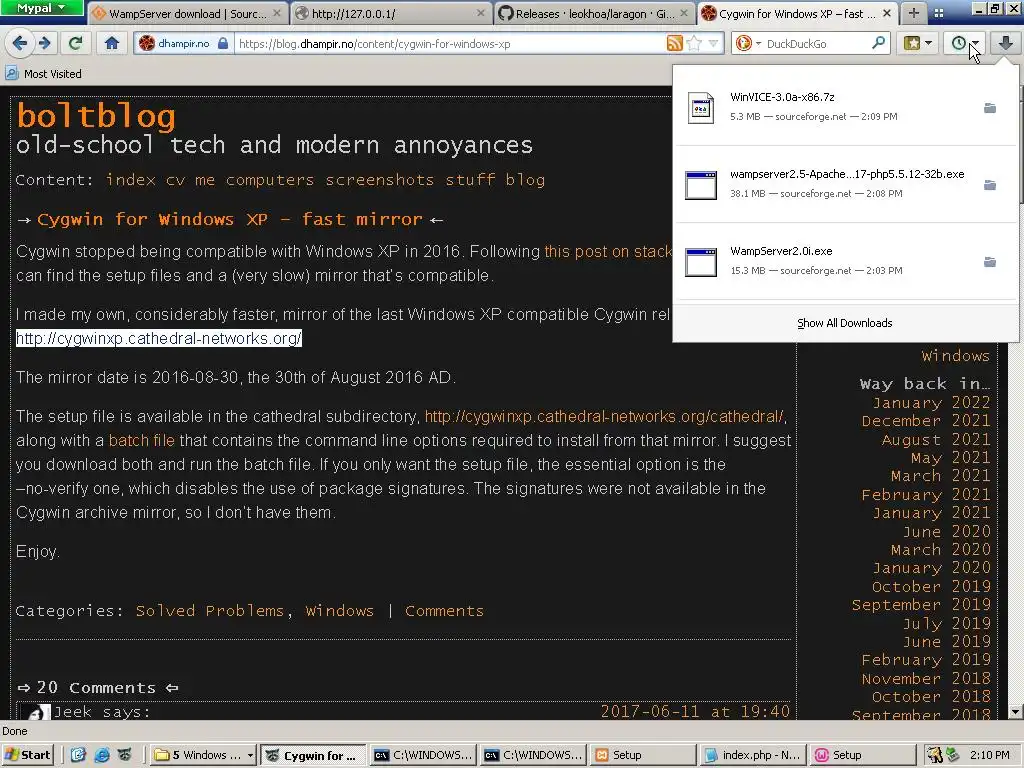Open a new tab
The width and height of the screenshot is (1024, 768).
coord(914,13)
